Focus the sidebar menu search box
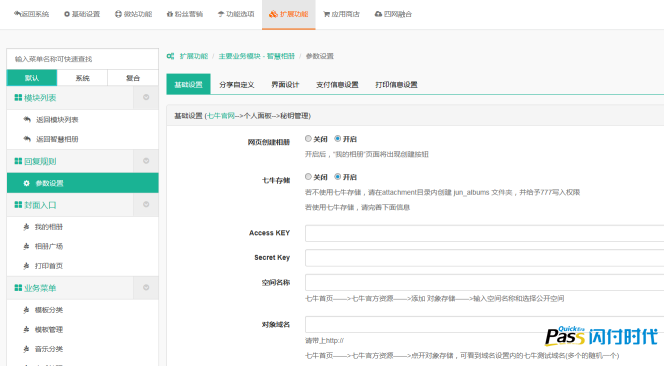This screenshot has width=664, height=366. pyautogui.click(x=83, y=59)
